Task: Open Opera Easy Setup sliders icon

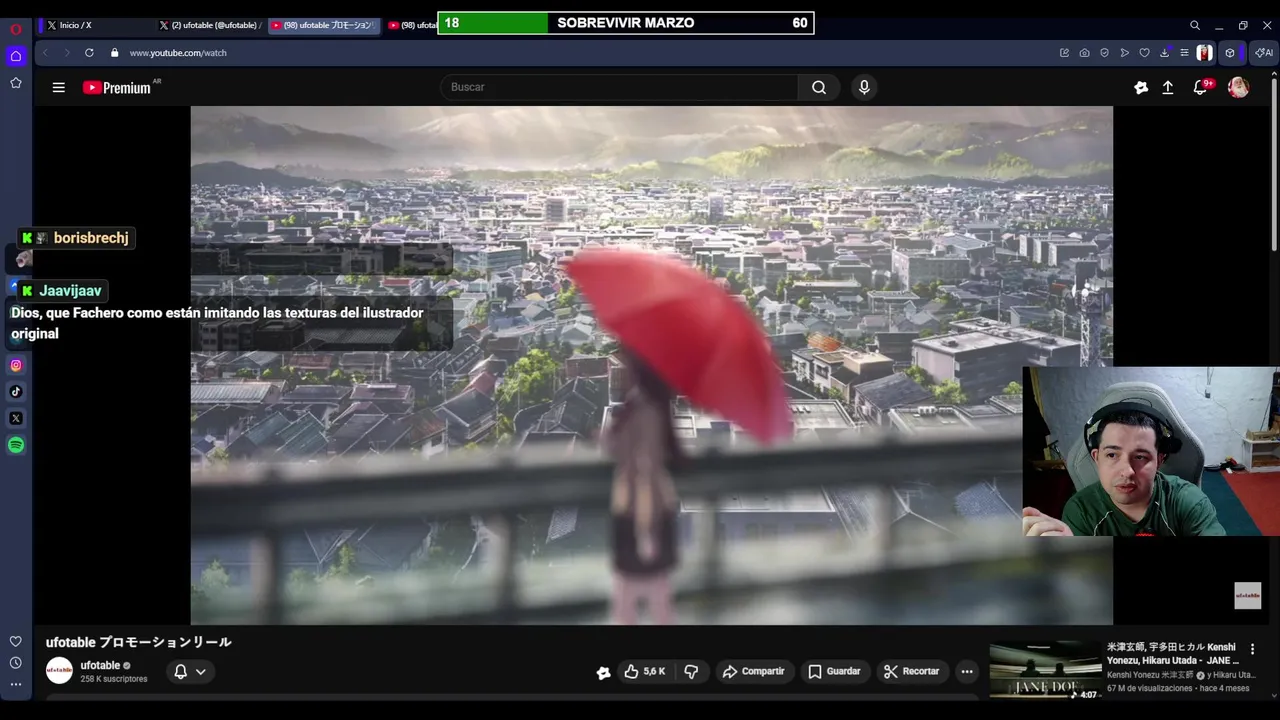Action: 1184,53
